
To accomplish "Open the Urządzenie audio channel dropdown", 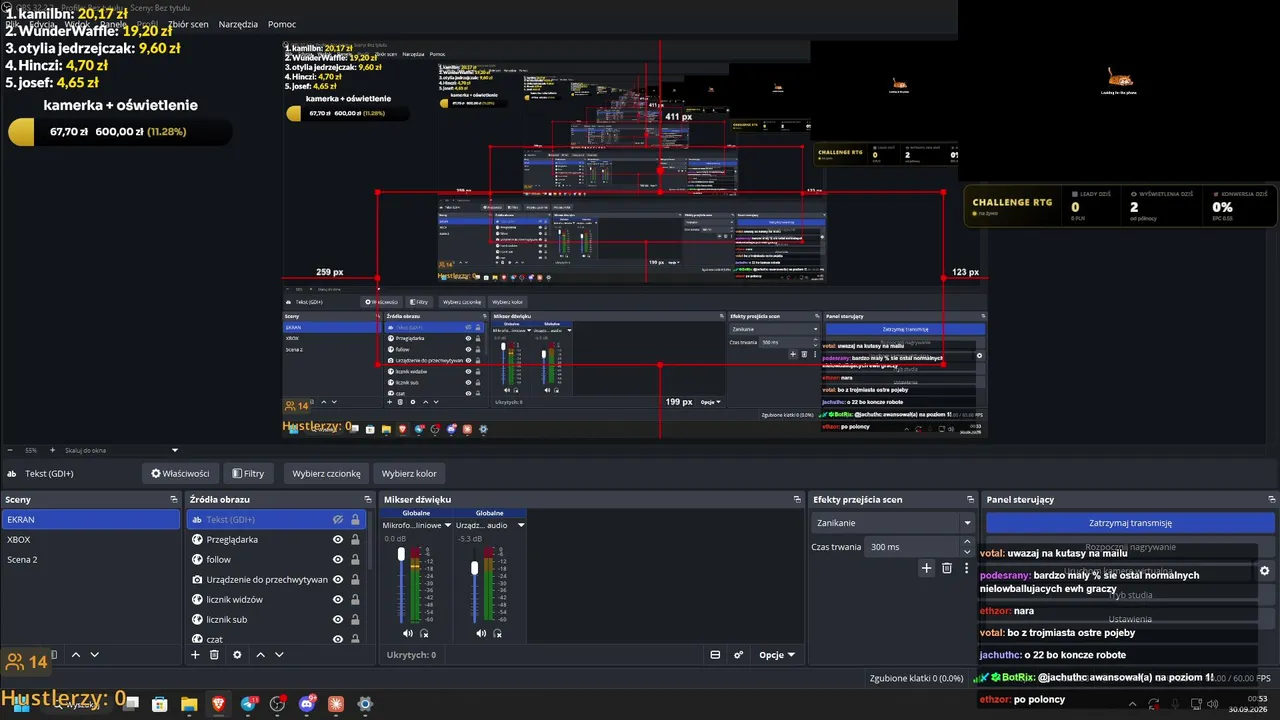I will (490, 525).
